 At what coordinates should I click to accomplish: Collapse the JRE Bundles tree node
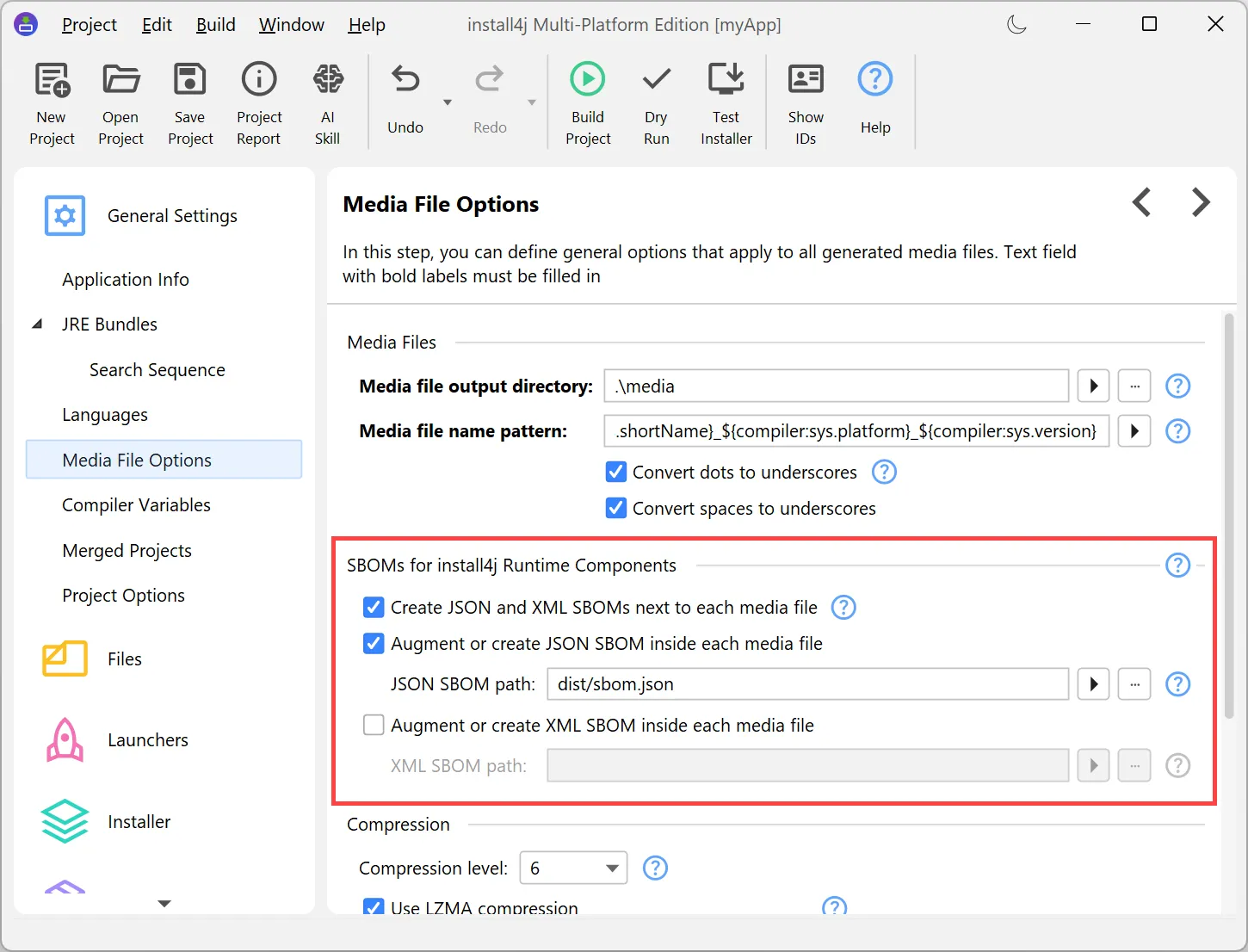tap(37, 325)
